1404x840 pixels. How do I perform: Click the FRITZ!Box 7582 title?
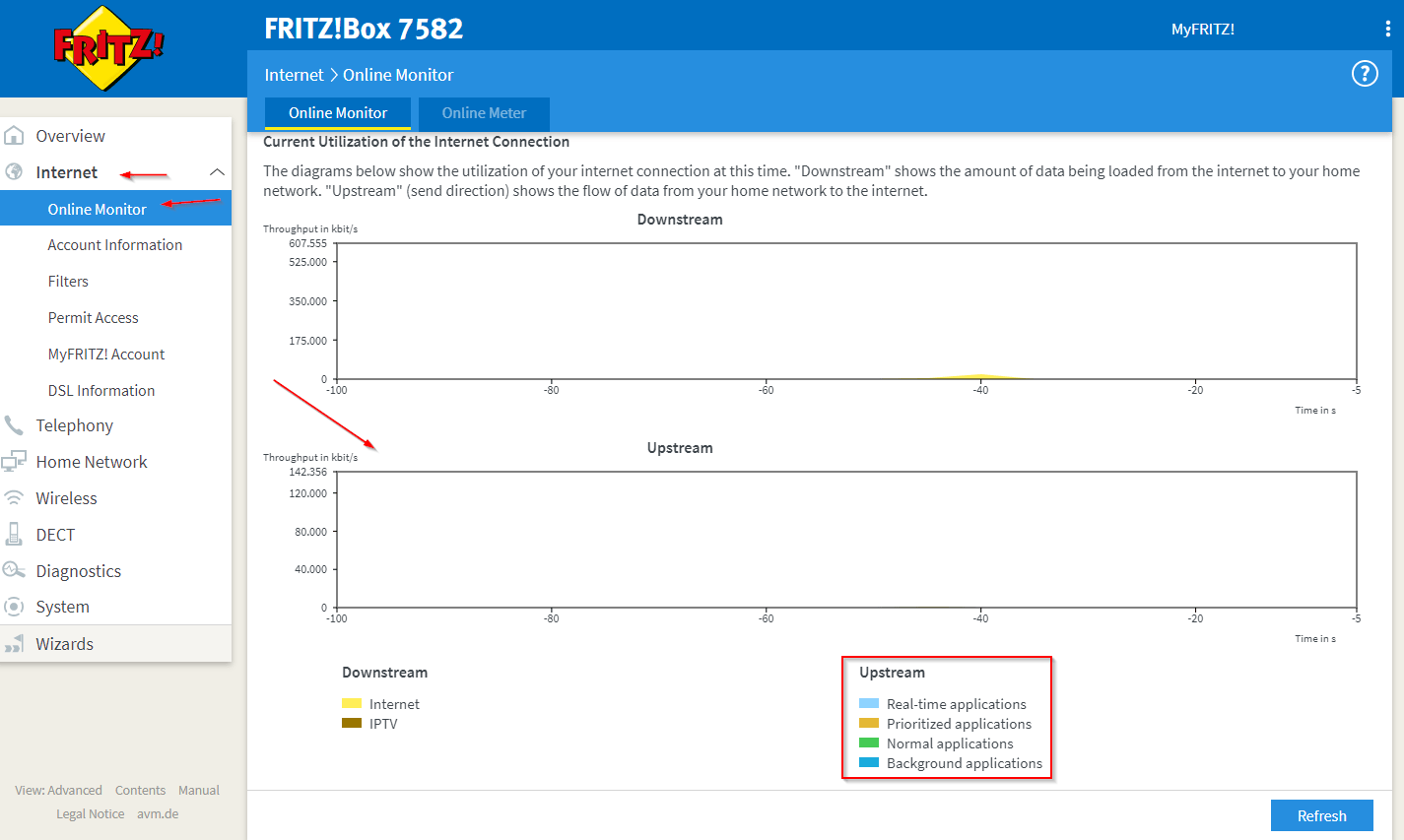[364, 29]
